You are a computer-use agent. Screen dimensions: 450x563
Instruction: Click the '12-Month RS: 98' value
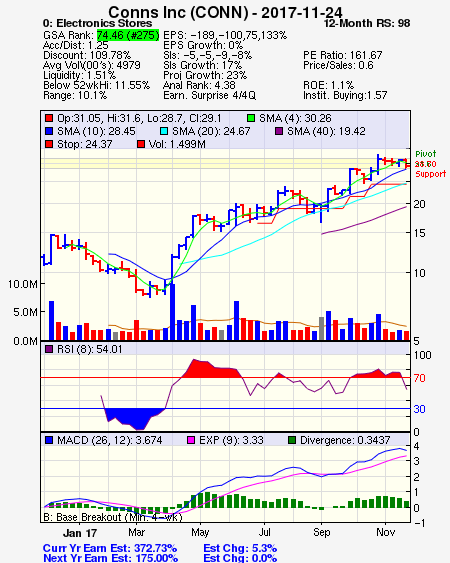pos(367,23)
